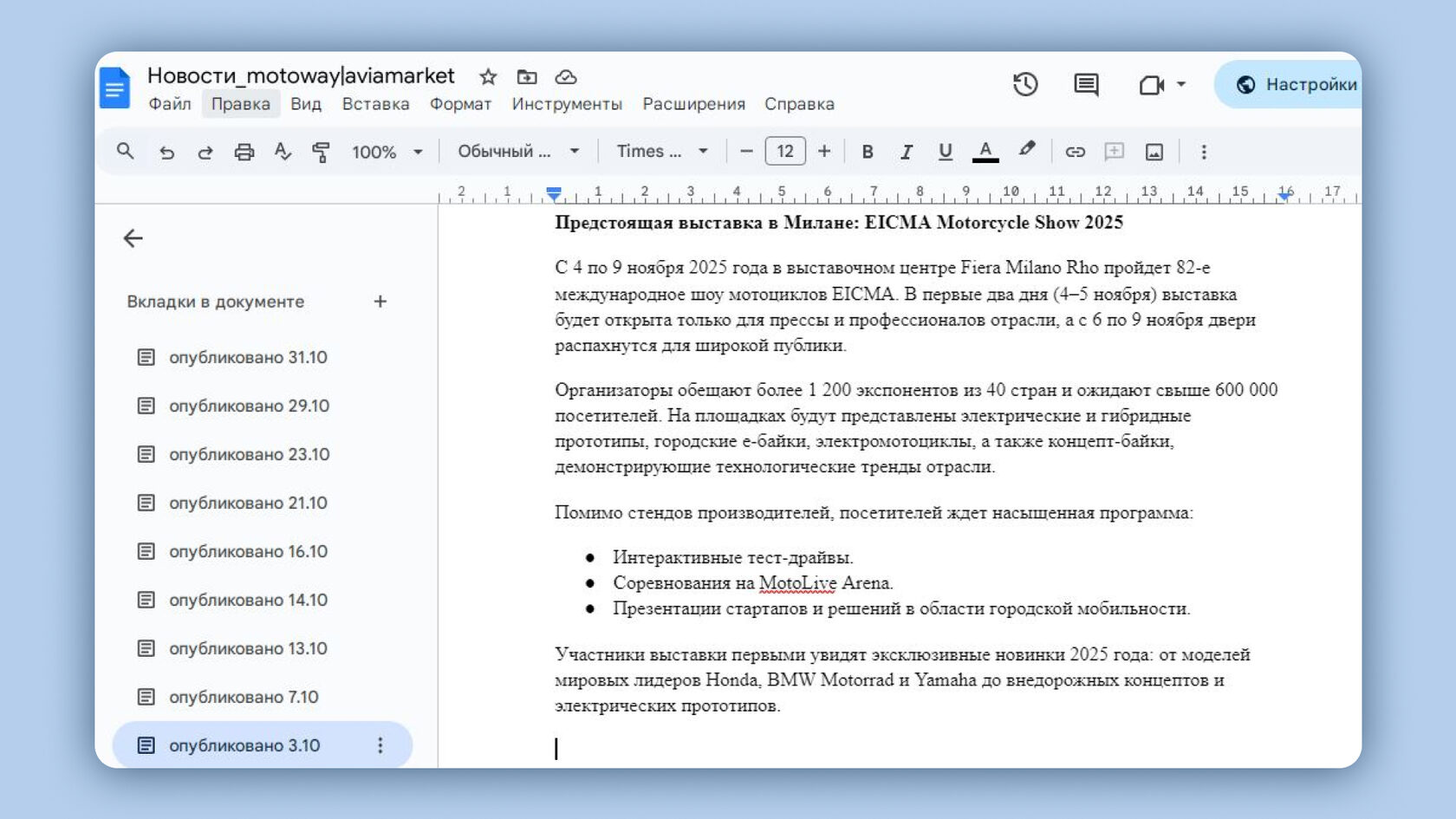Click the search magnifier icon in toolbar
The image size is (1456, 819).
pyautogui.click(x=126, y=152)
